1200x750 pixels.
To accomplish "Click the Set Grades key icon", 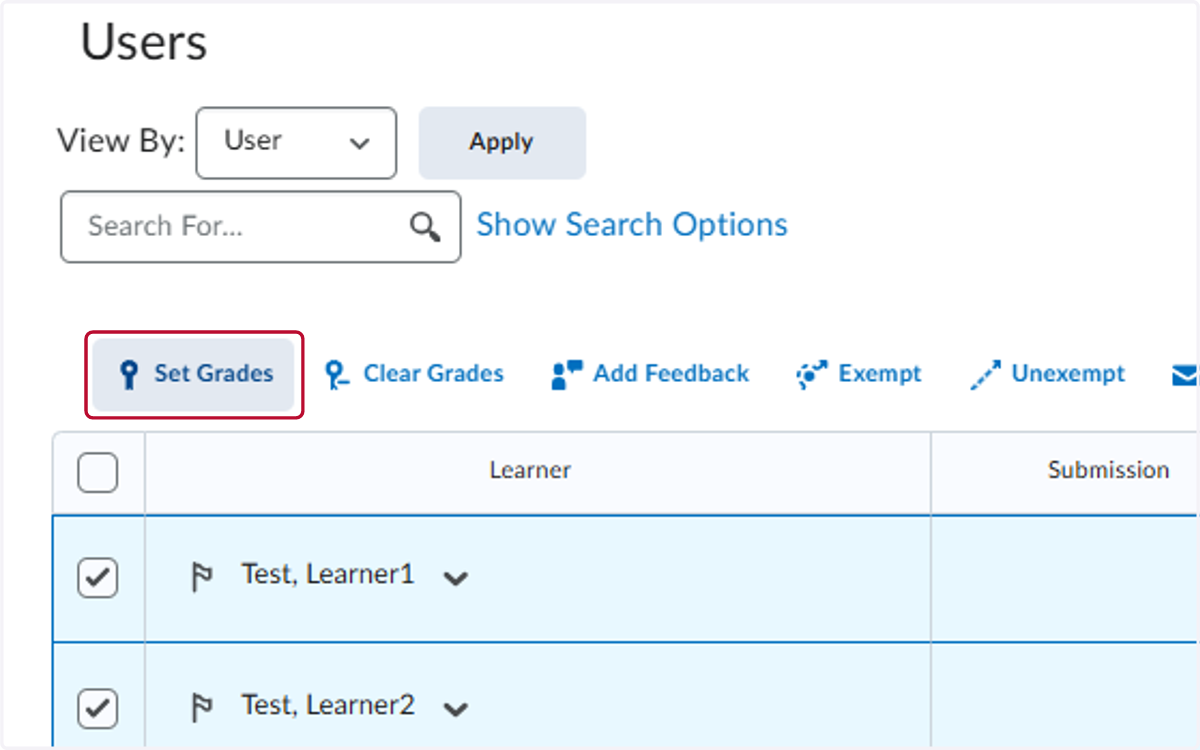I will (x=127, y=375).
